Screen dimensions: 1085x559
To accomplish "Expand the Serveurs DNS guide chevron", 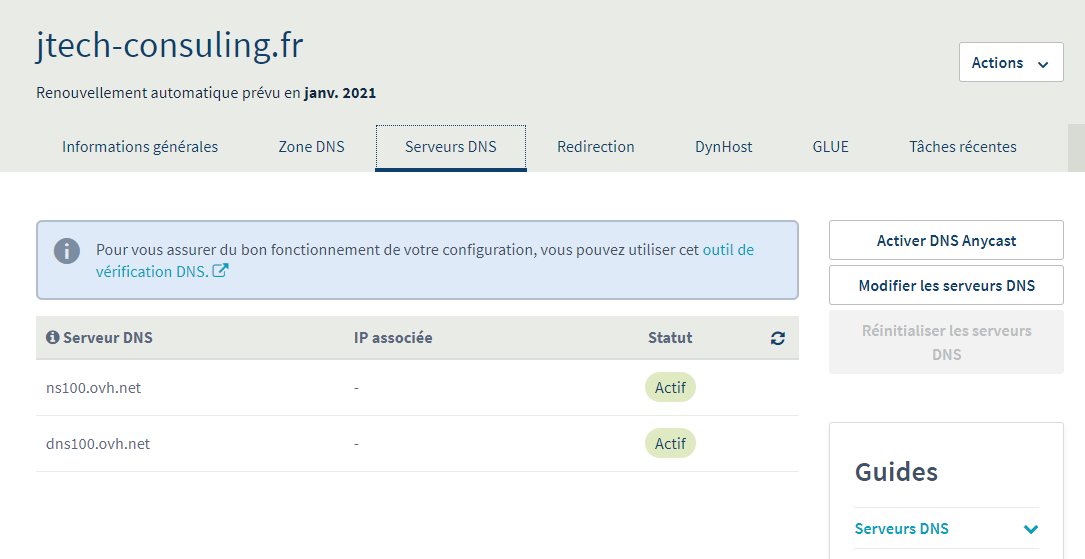I will coord(1031,529).
